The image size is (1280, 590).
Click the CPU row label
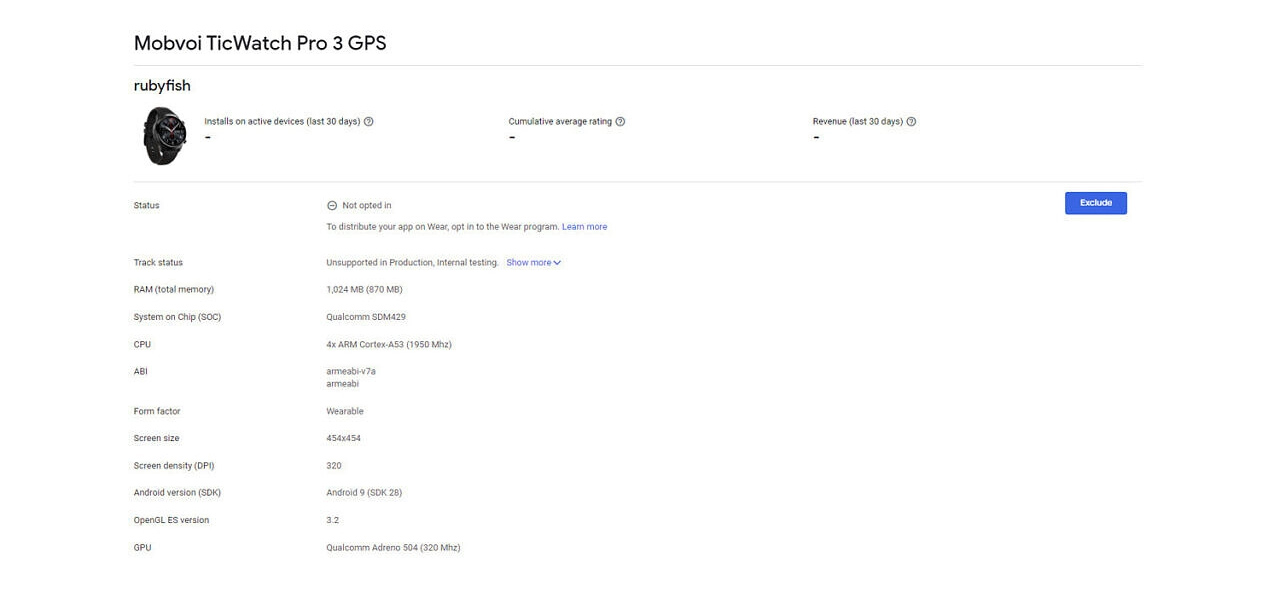pos(142,345)
